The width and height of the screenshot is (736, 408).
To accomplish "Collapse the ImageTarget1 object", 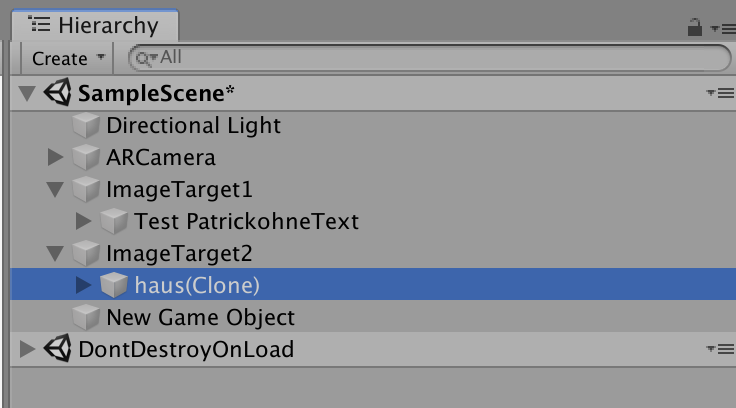I will [55, 190].
